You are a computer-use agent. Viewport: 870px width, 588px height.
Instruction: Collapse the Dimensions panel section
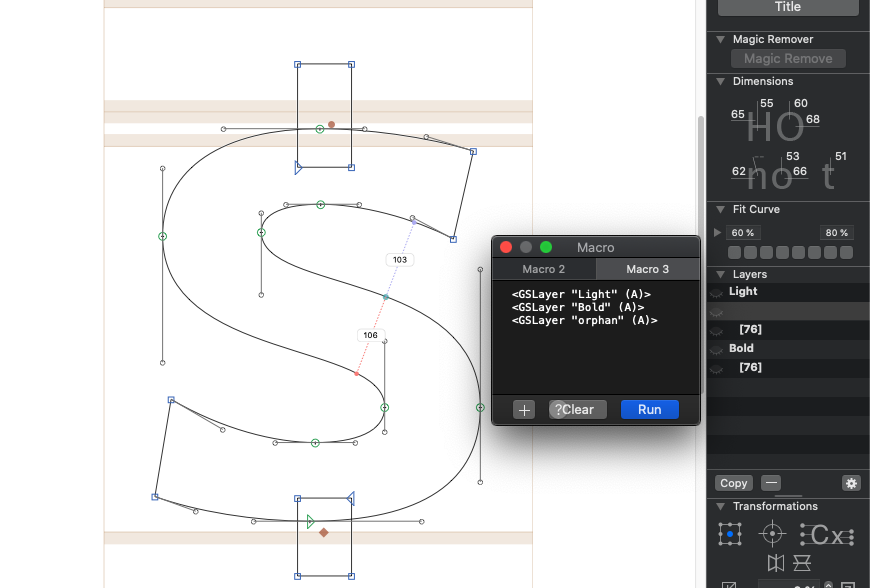(721, 82)
